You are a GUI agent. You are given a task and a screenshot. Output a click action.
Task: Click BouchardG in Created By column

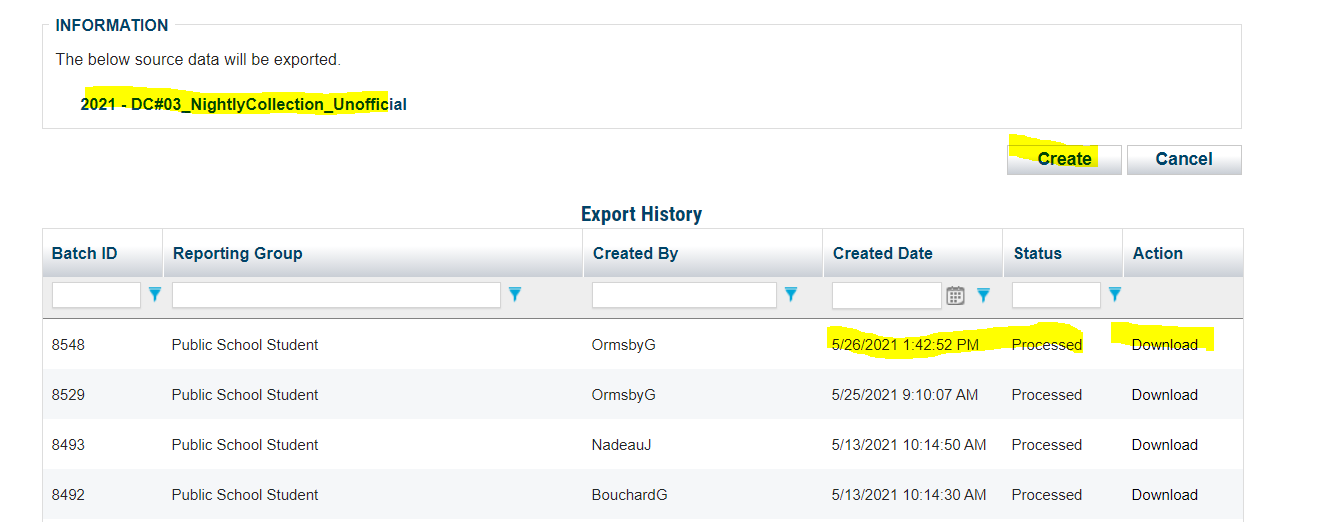629,495
